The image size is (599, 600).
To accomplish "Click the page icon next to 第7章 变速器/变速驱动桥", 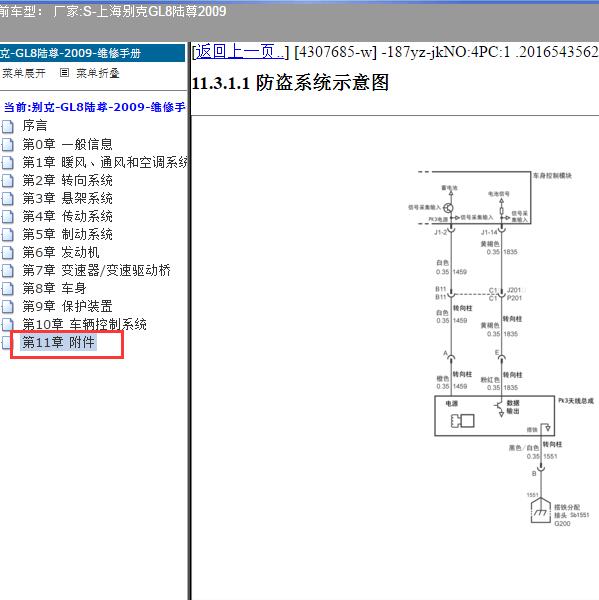I will [7, 271].
